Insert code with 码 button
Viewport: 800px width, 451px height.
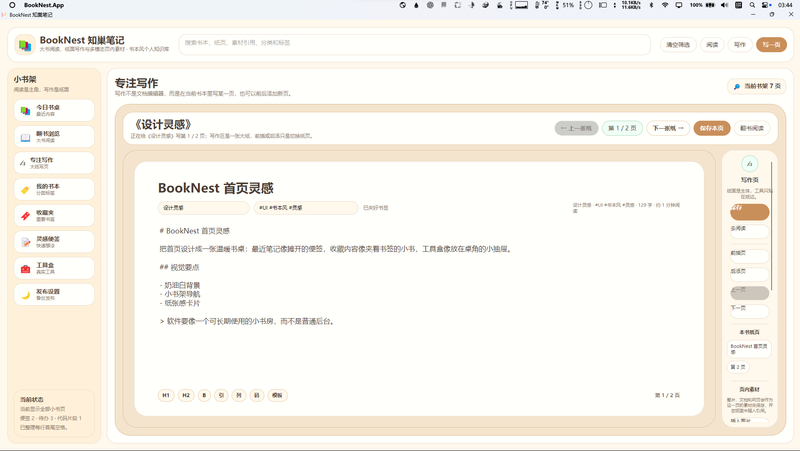pos(257,395)
